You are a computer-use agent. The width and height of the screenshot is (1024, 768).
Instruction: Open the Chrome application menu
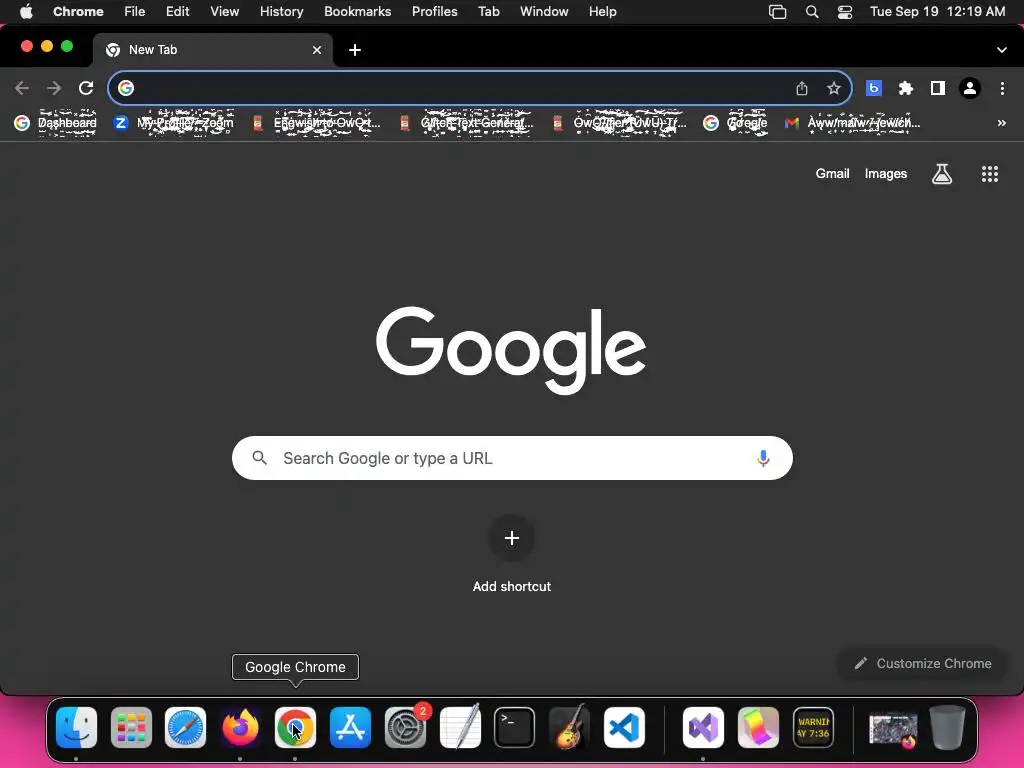click(x=78, y=12)
